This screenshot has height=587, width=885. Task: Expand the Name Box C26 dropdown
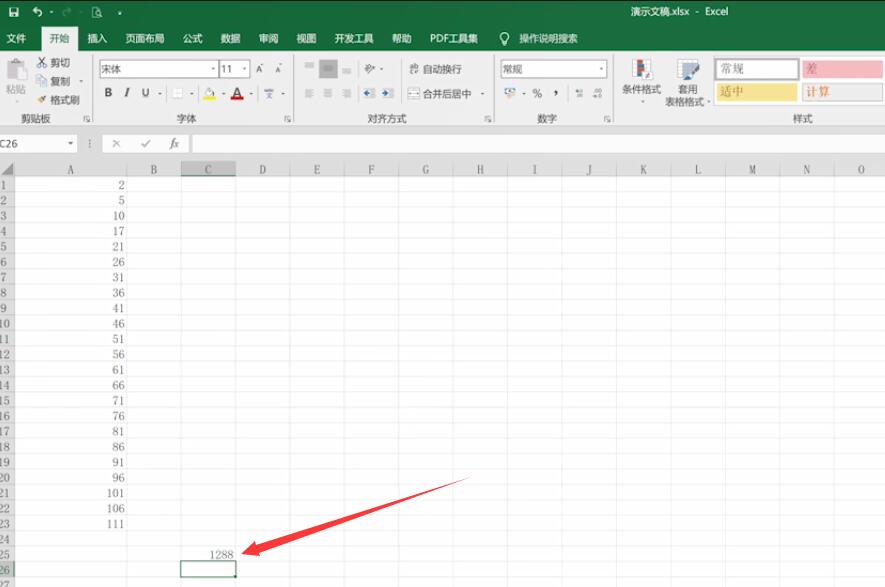[71, 143]
